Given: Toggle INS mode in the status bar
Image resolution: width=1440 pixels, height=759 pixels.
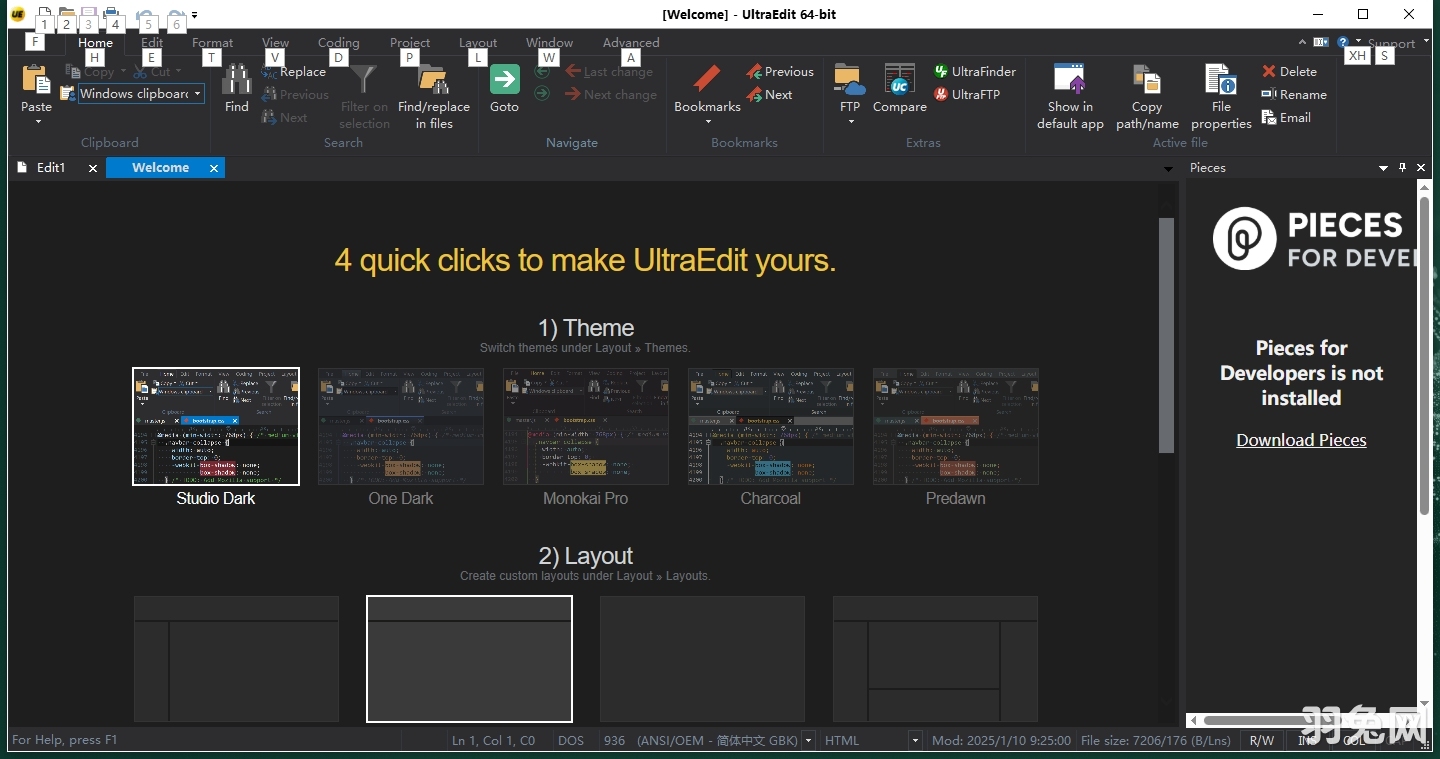Looking at the screenshot, I should coord(1305,740).
